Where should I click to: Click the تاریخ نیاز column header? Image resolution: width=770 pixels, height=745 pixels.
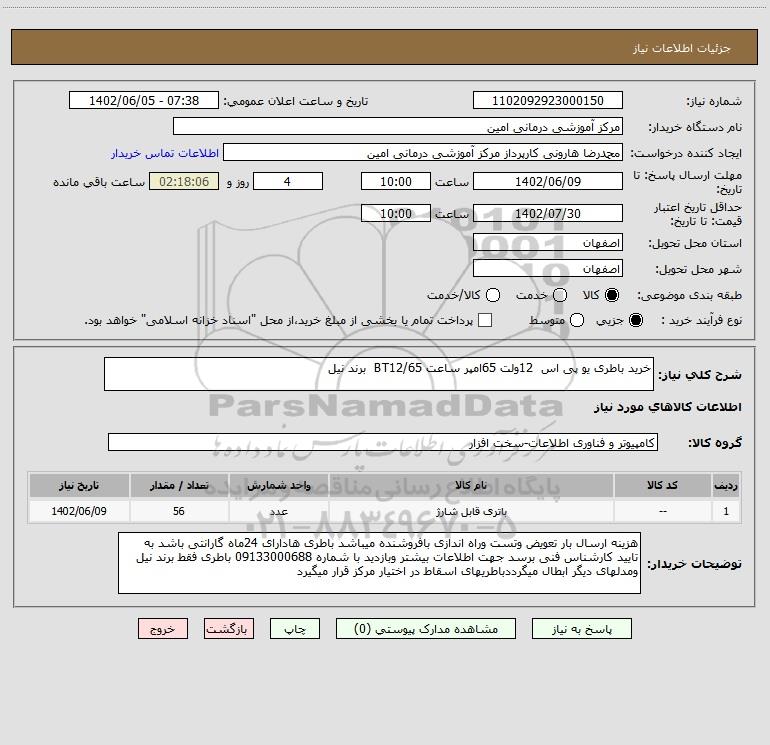click(79, 485)
